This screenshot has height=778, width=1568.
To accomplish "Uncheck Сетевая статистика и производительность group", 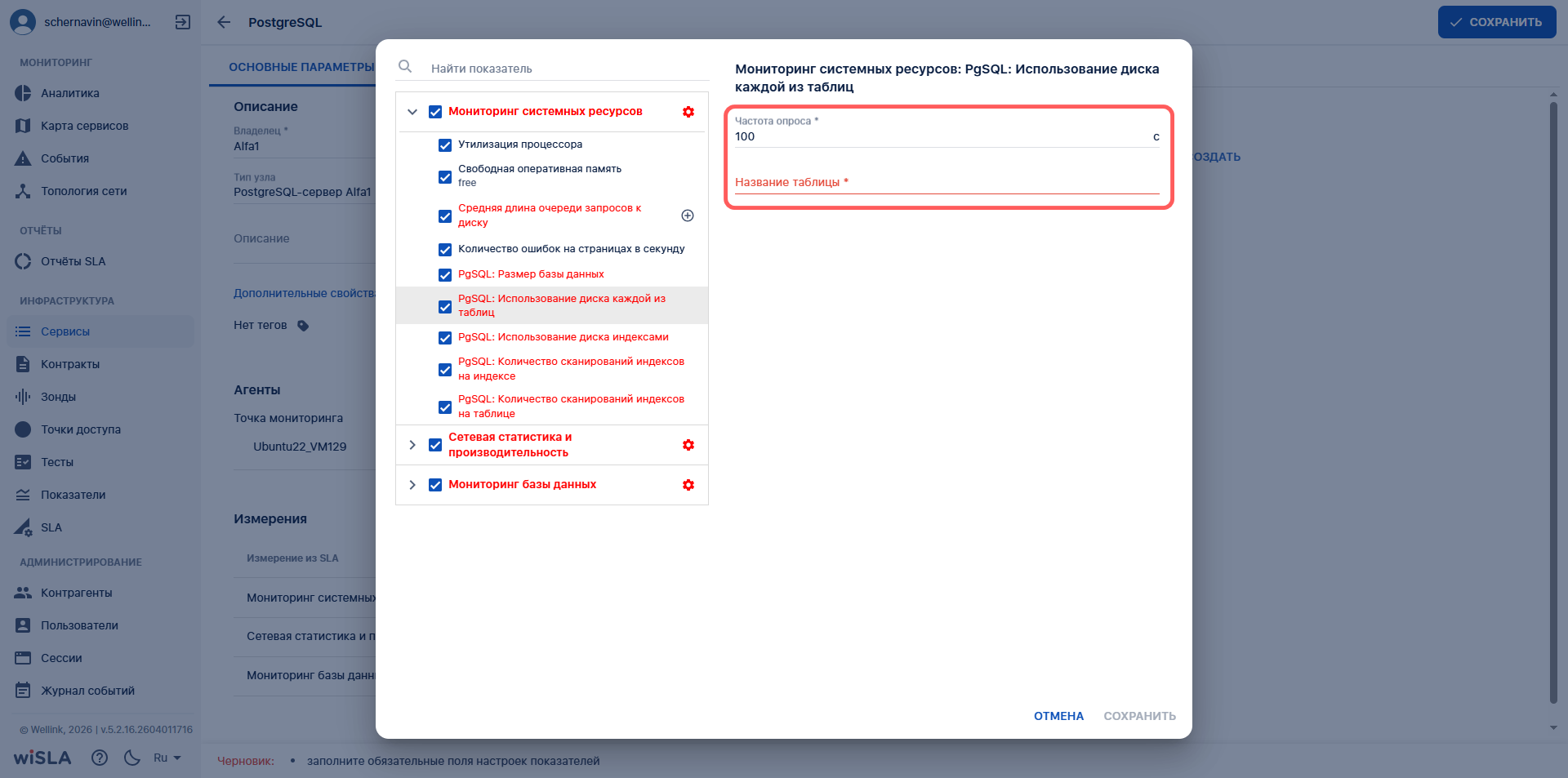I will tap(435, 445).
